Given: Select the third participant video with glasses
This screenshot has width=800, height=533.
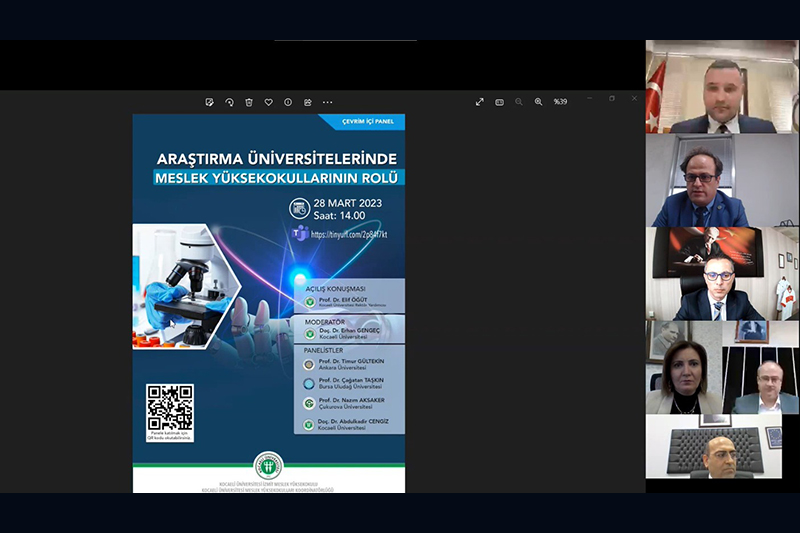Looking at the screenshot, I should (x=721, y=273).
